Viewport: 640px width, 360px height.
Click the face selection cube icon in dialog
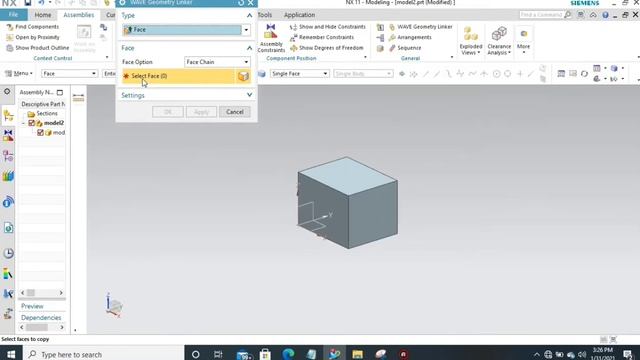[243, 76]
